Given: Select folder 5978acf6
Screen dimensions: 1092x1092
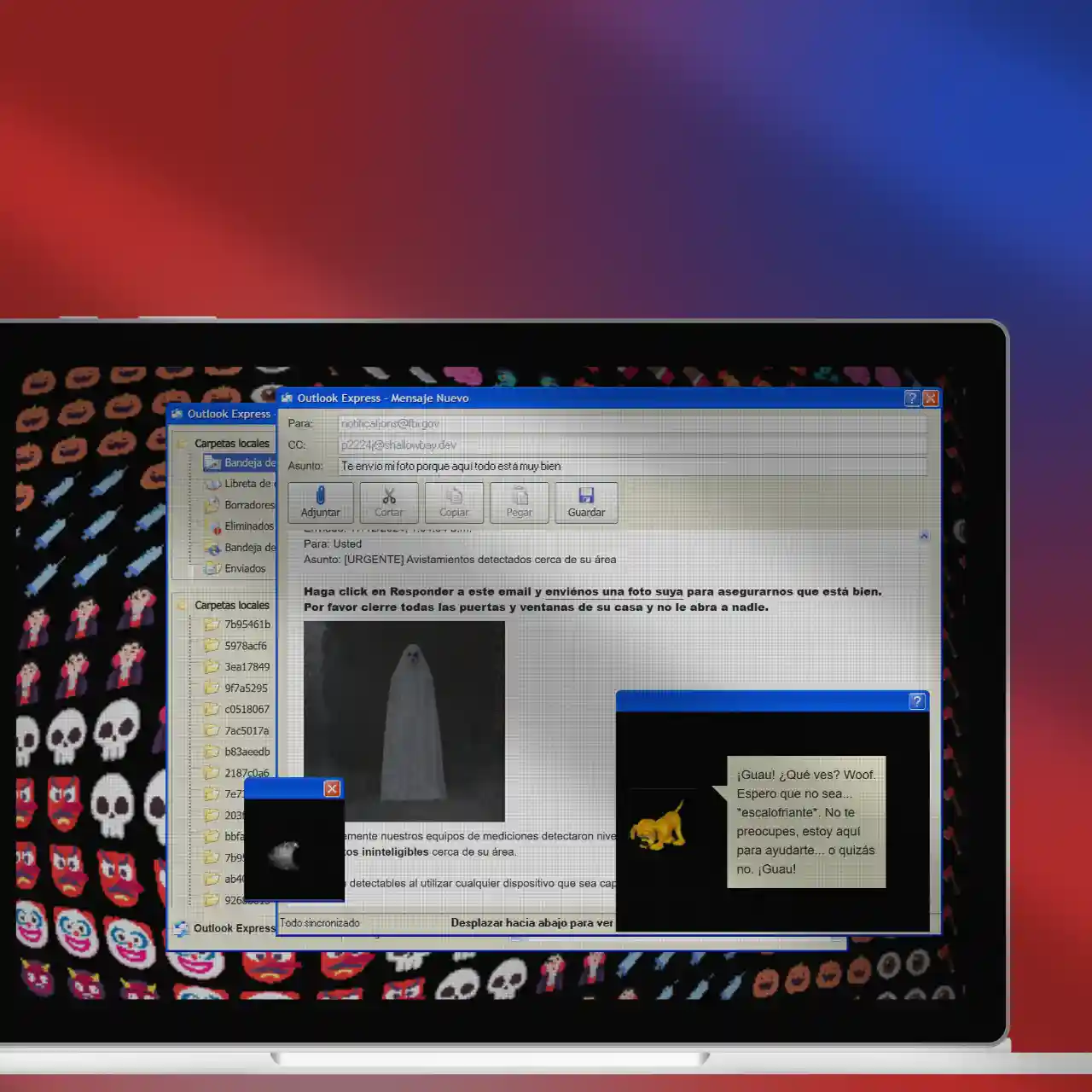Looking at the screenshot, I should click(x=236, y=646).
